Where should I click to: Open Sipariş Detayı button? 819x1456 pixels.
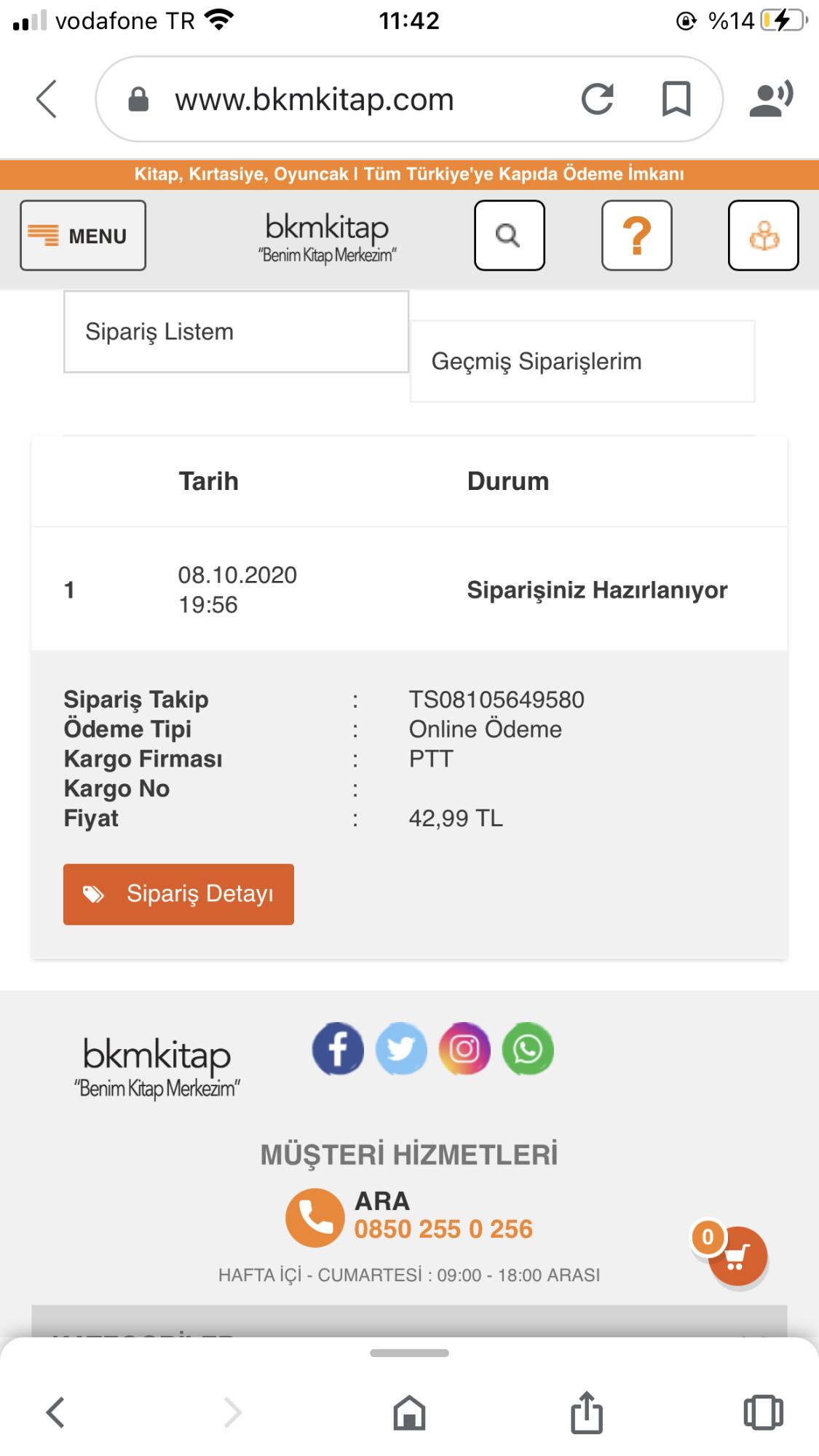178,895
